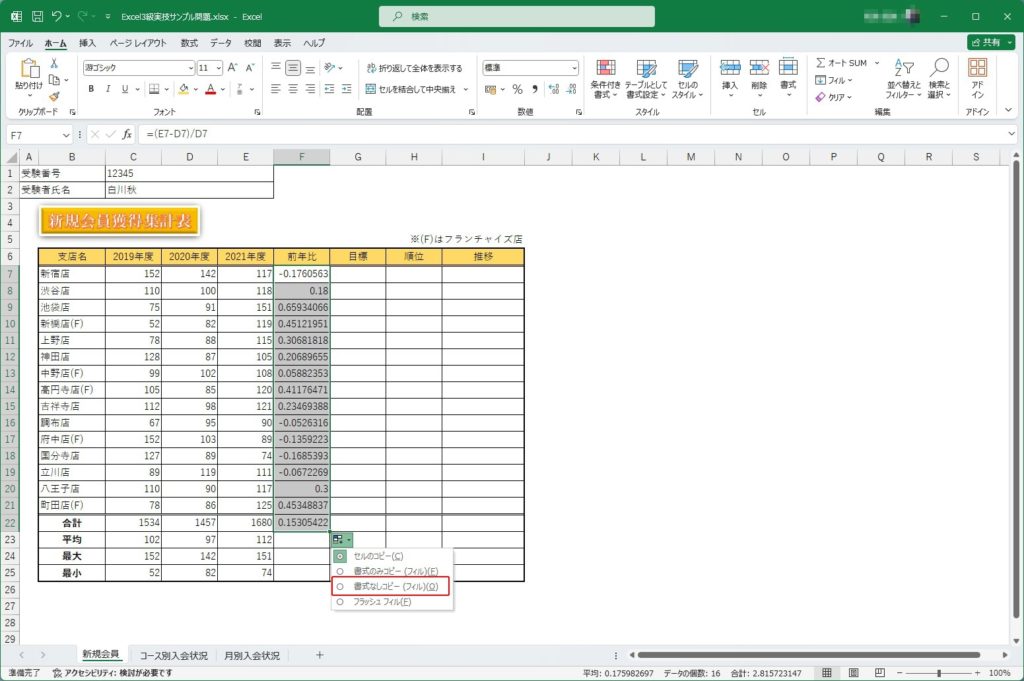Open the 挿入 ribbon tab
The image size is (1024, 681).
[x=87, y=43]
